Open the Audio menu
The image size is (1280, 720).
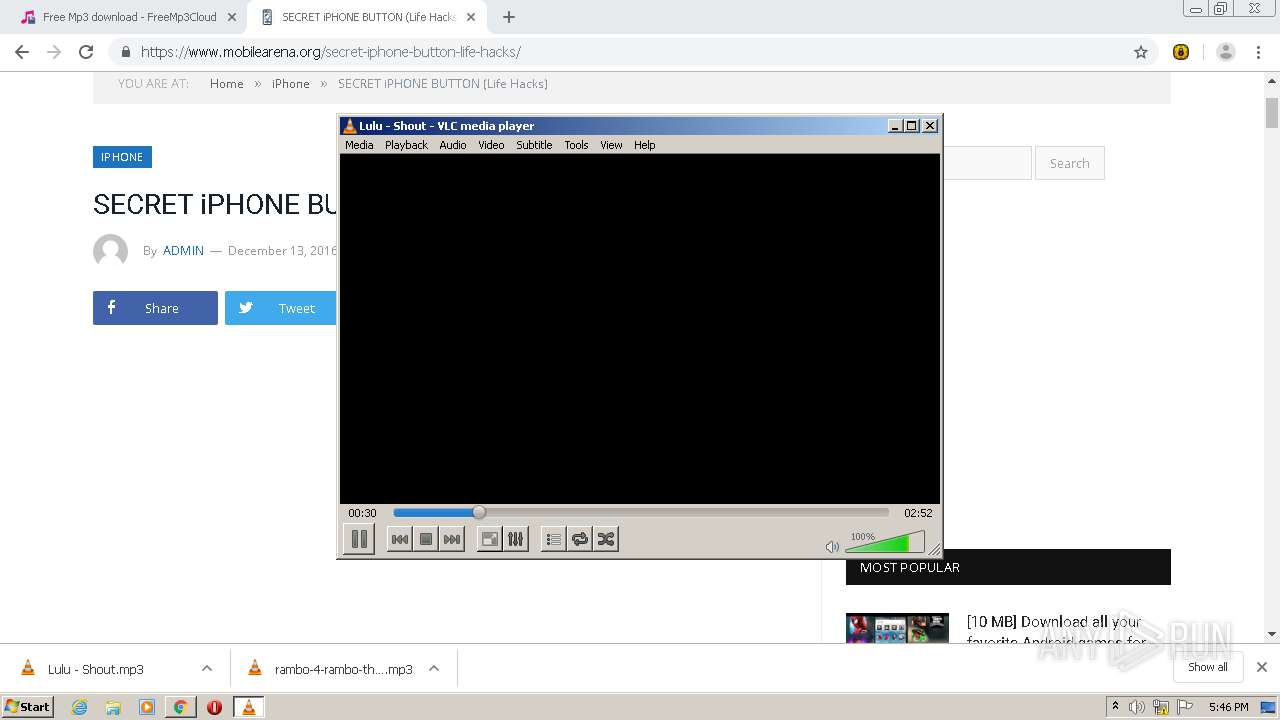click(453, 145)
